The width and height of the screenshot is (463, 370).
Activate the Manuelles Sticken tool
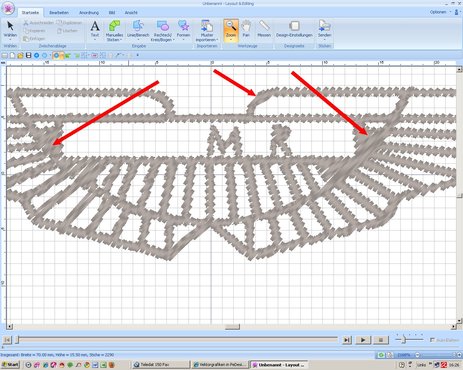click(114, 30)
